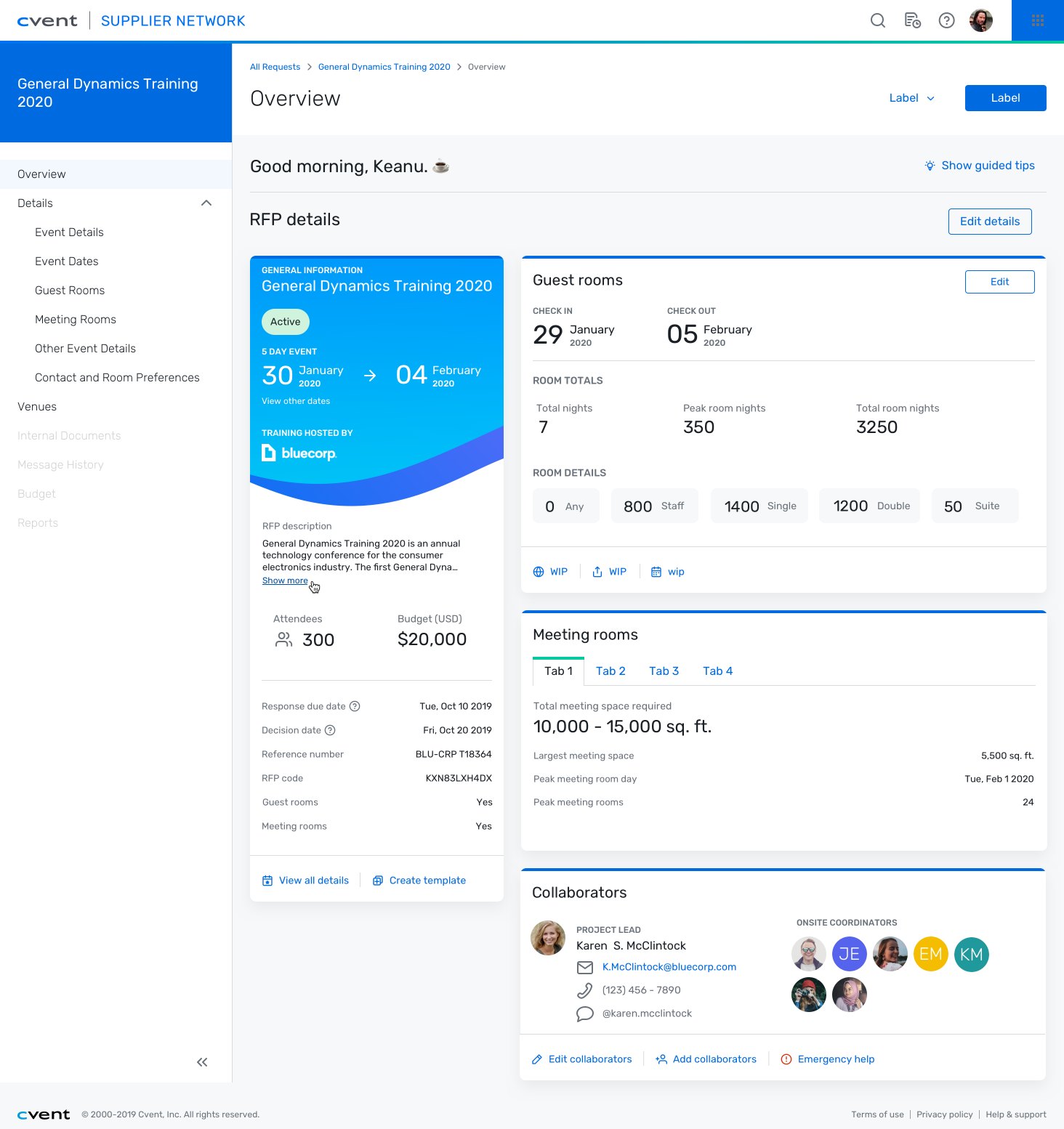Select the EM coordinator avatar
Viewport: 1064px width, 1129px height.
pos(930,954)
